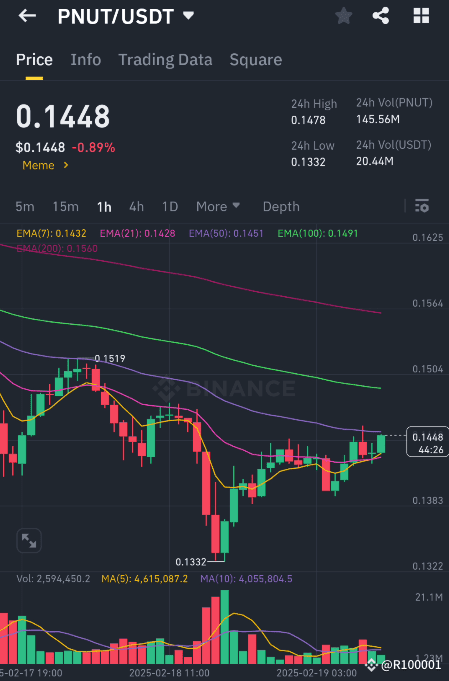The image size is (449, 681).
Task: Tap the 24h Vol(PNUT) 145.56M value
Action: click(x=378, y=119)
